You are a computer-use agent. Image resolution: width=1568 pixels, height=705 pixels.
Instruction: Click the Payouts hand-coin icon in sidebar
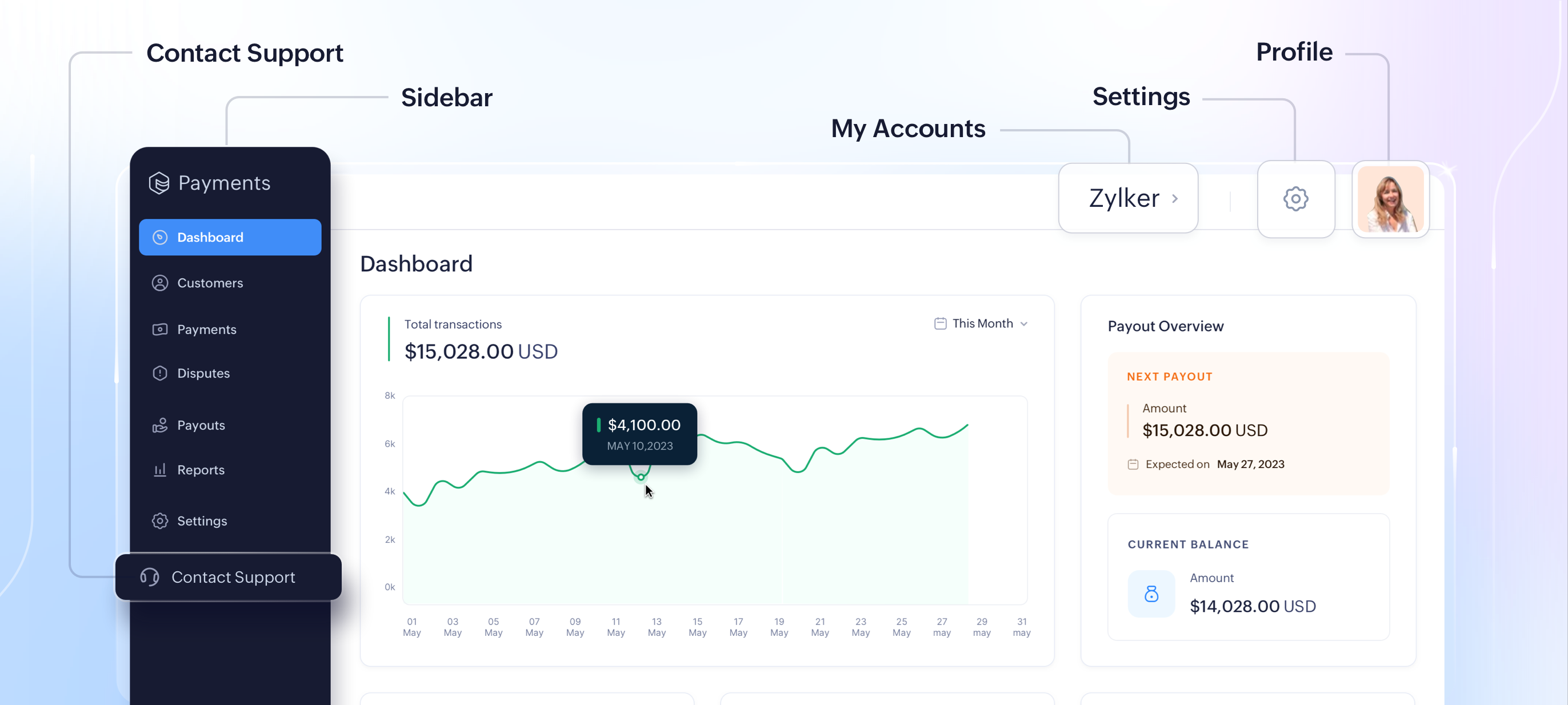160,425
